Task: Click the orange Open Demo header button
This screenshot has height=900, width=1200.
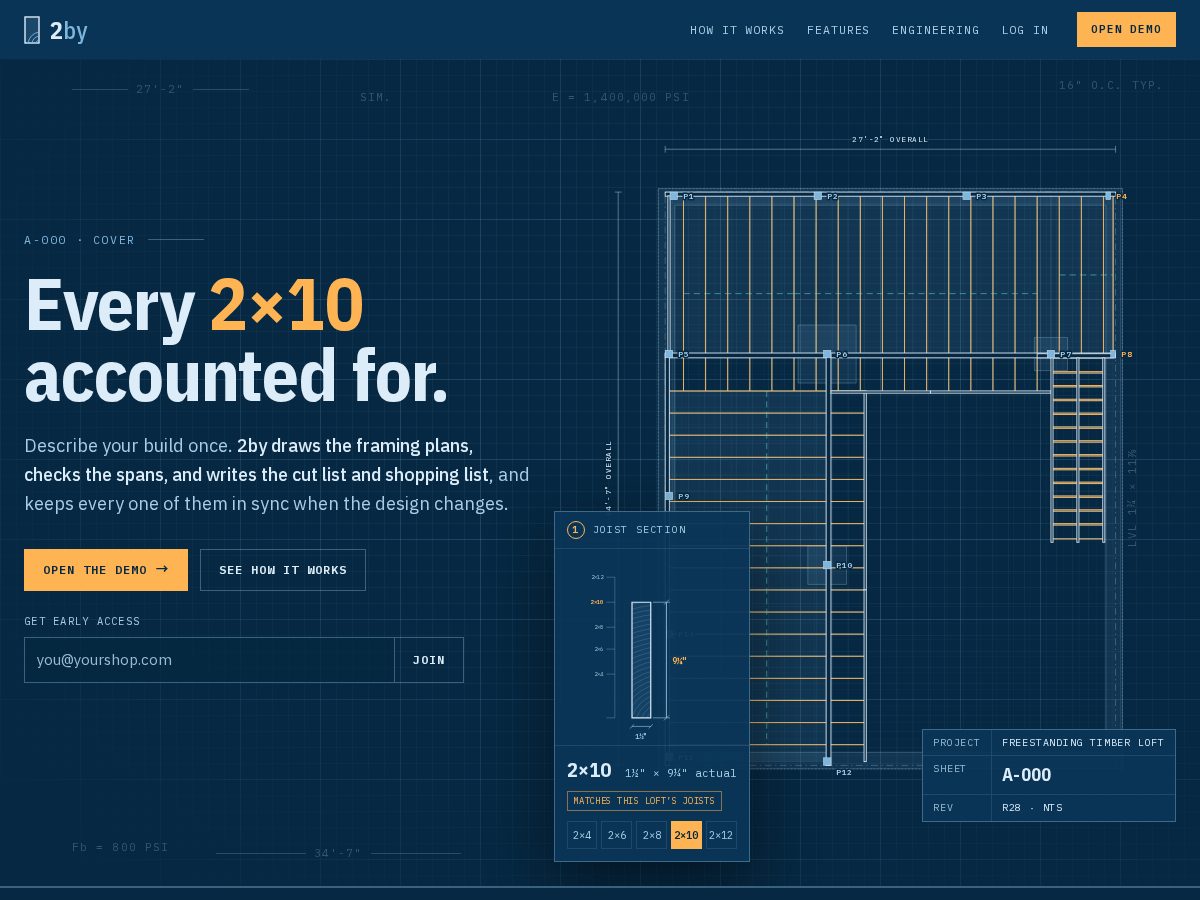Action: [x=1126, y=29]
